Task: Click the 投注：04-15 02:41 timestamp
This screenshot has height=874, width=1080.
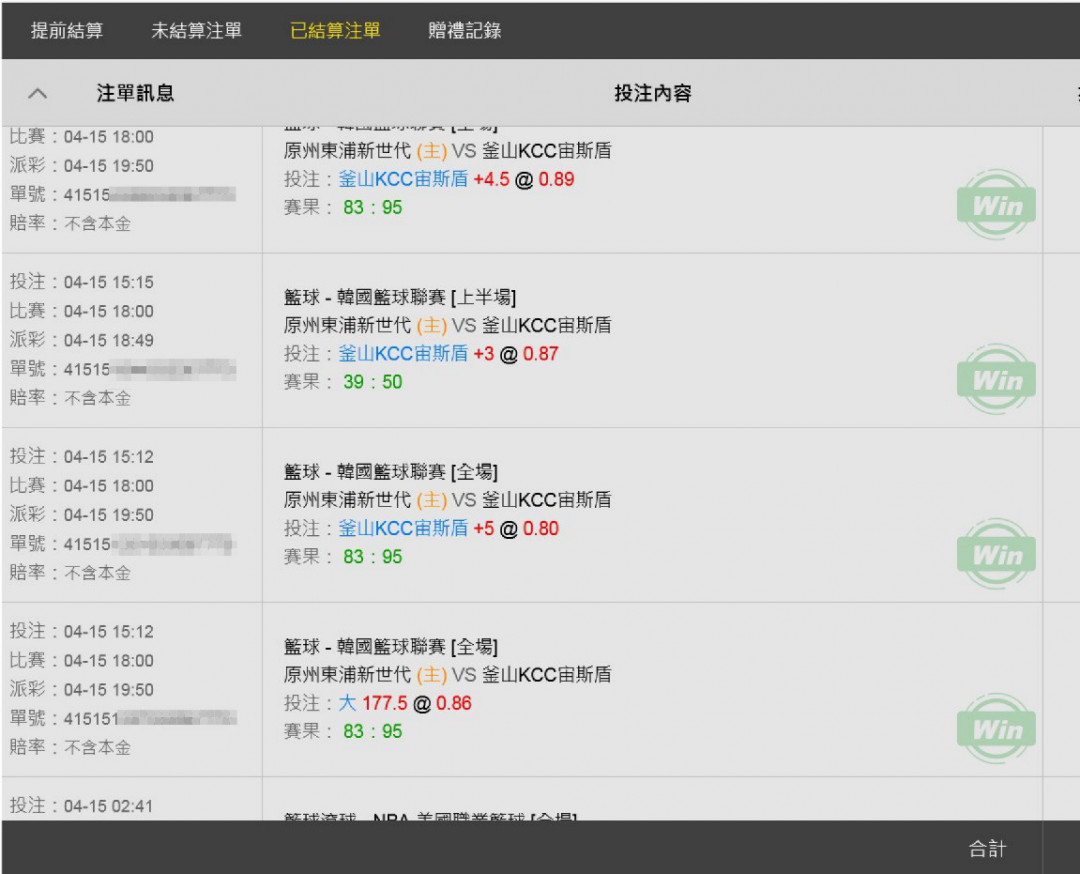Action: [81, 805]
